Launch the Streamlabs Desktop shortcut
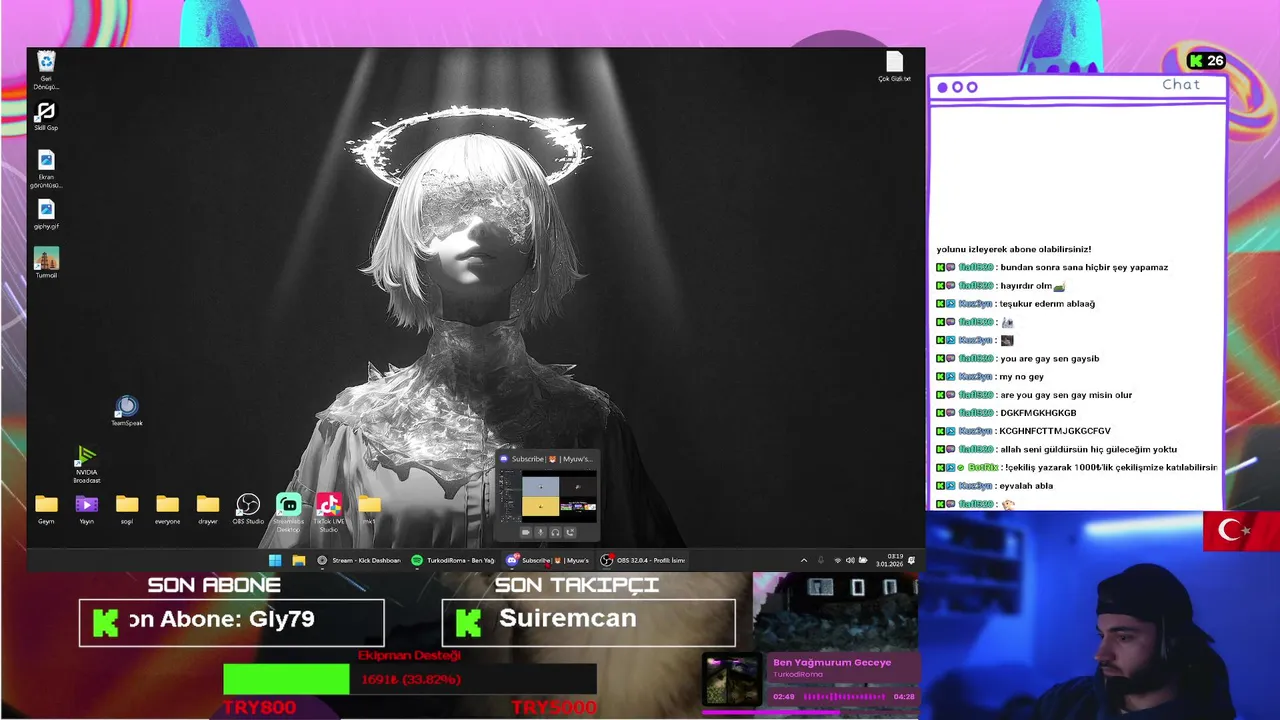The image size is (1280, 720). point(288,511)
